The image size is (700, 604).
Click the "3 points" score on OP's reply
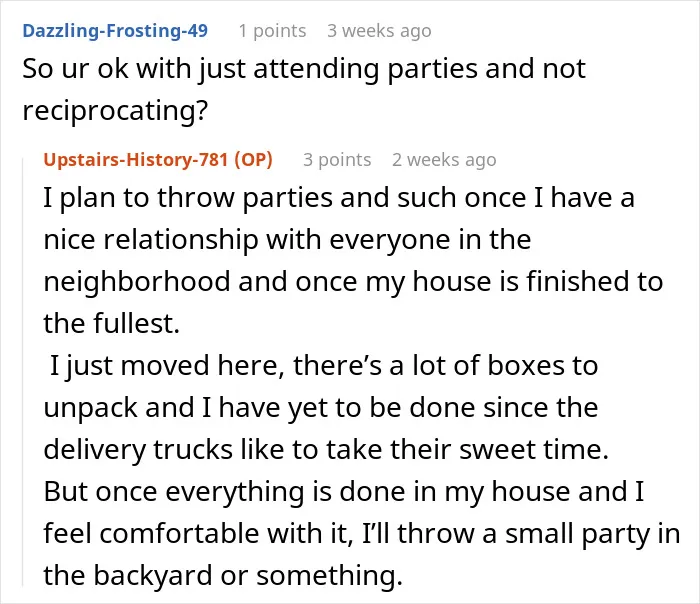click(x=337, y=159)
